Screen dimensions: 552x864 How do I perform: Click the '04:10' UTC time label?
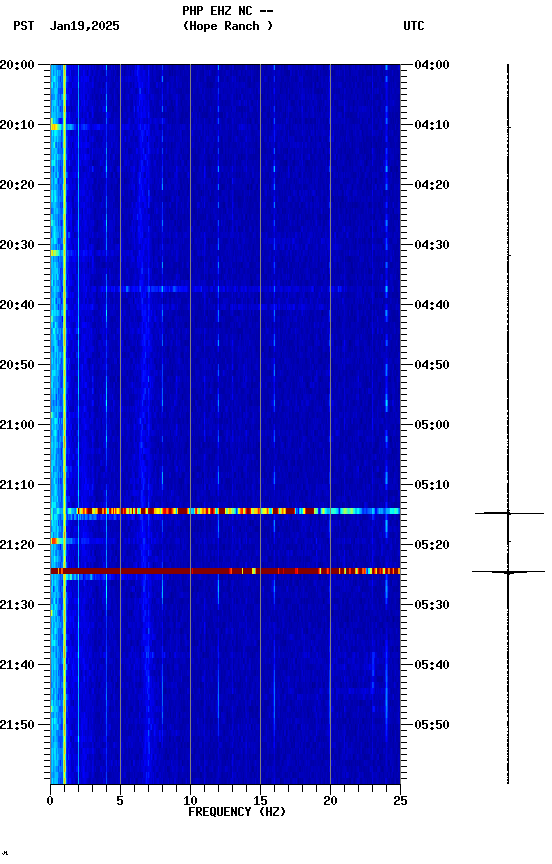pyautogui.click(x=432, y=125)
